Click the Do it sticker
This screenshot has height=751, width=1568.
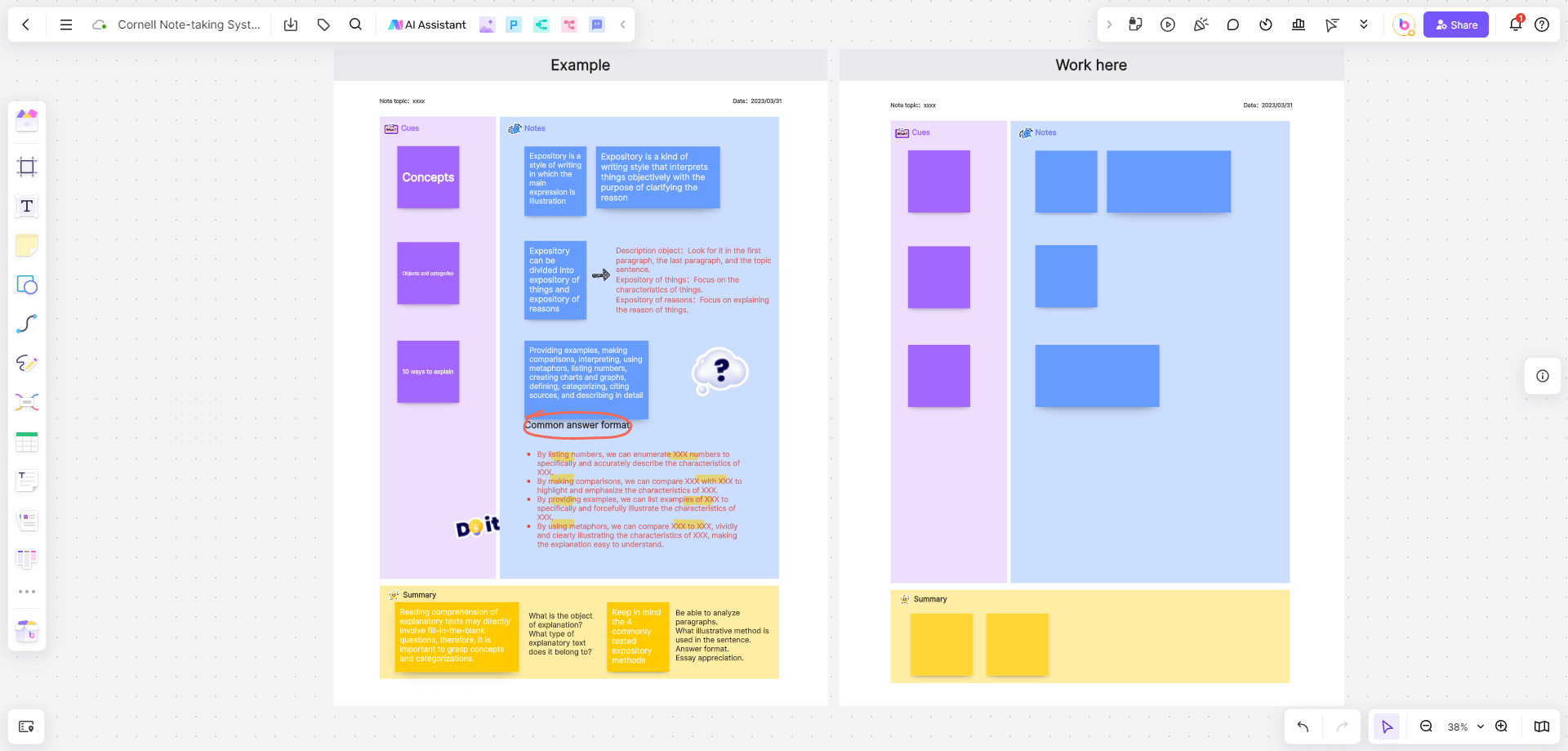478,526
